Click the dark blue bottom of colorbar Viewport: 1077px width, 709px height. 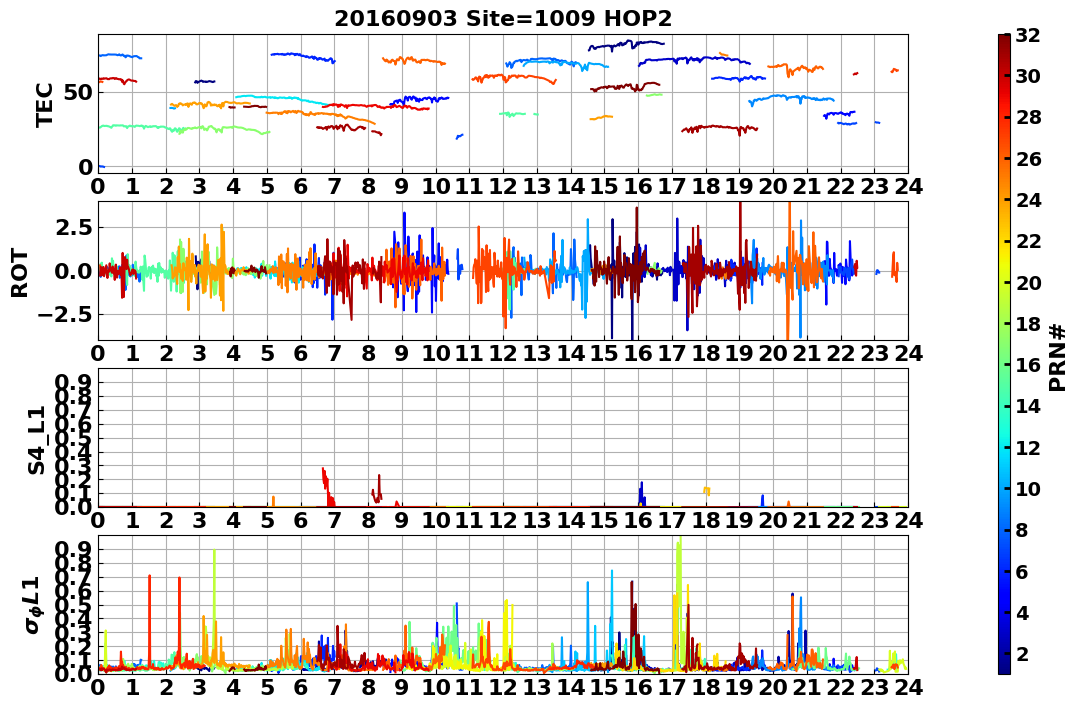[1004, 666]
